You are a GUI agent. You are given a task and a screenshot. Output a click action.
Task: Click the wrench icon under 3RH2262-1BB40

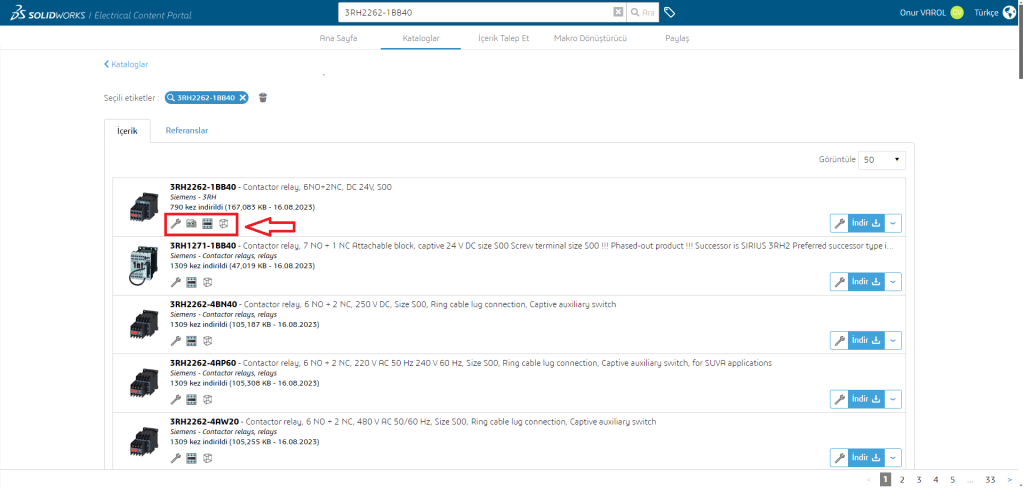[176, 223]
